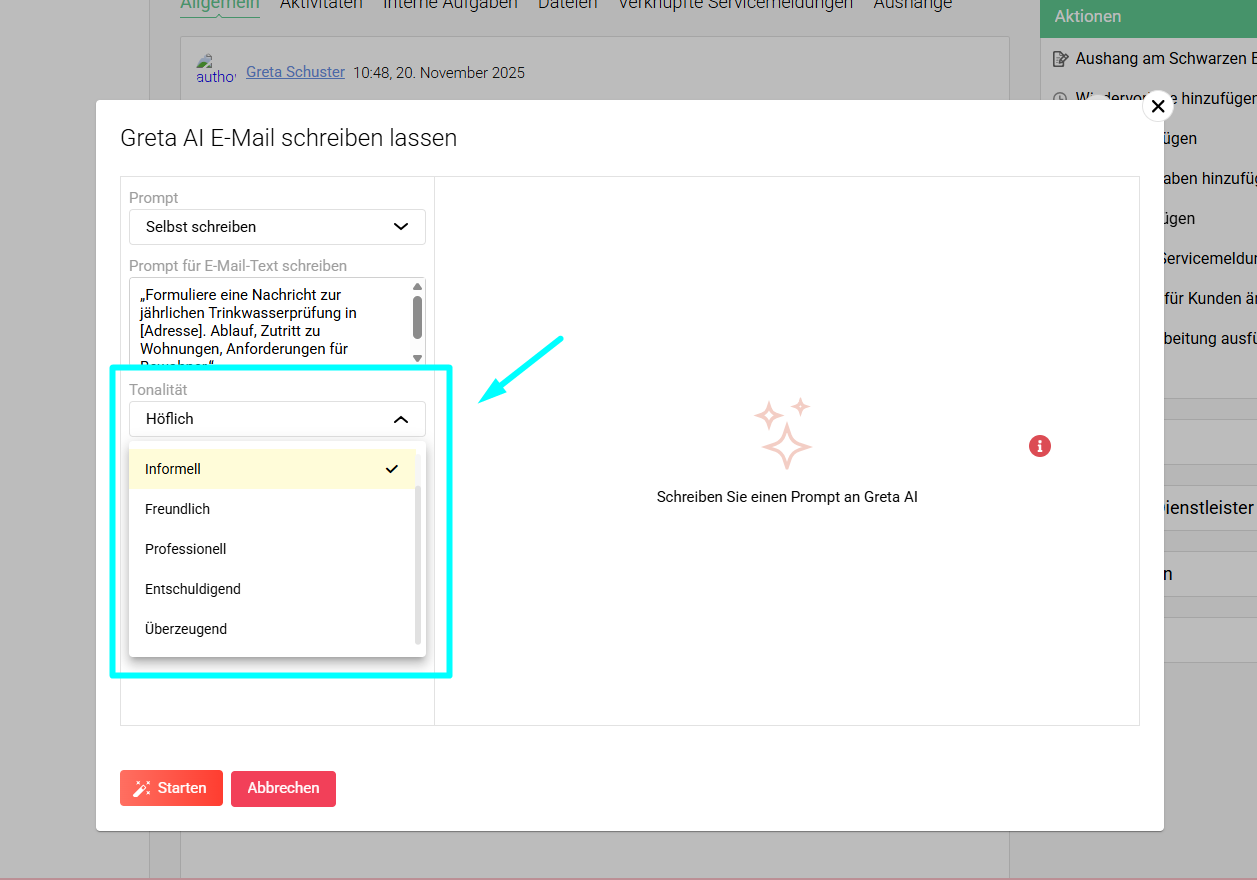
Task: Click the sparkle stars Greta AI icon
Action: tap(783, 433)
